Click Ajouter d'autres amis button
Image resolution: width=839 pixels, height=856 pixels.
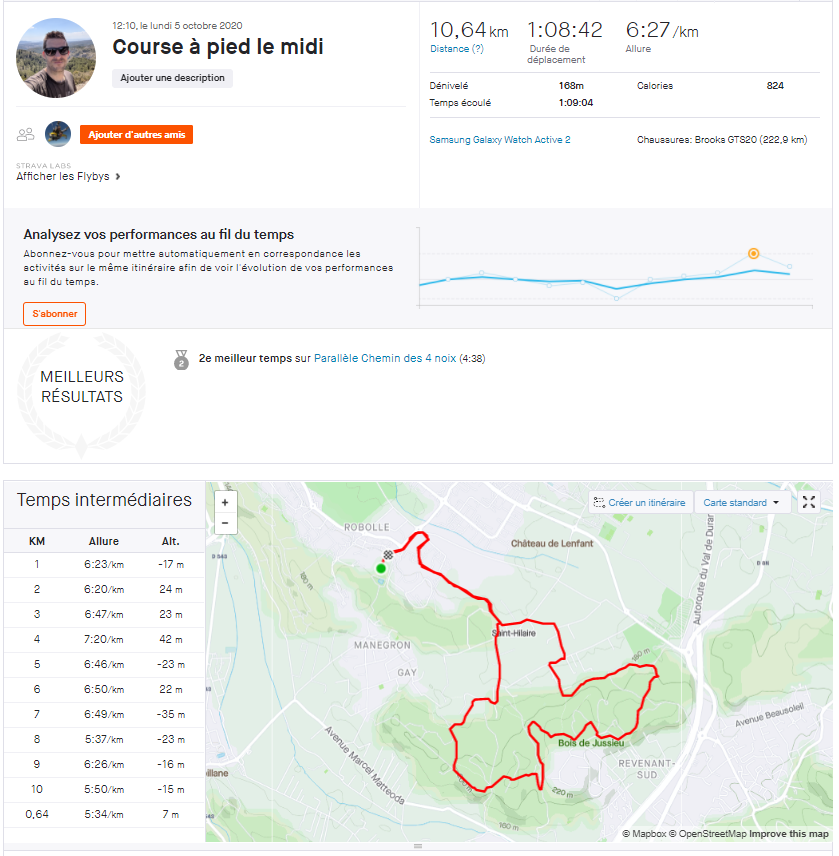[136, 135]
